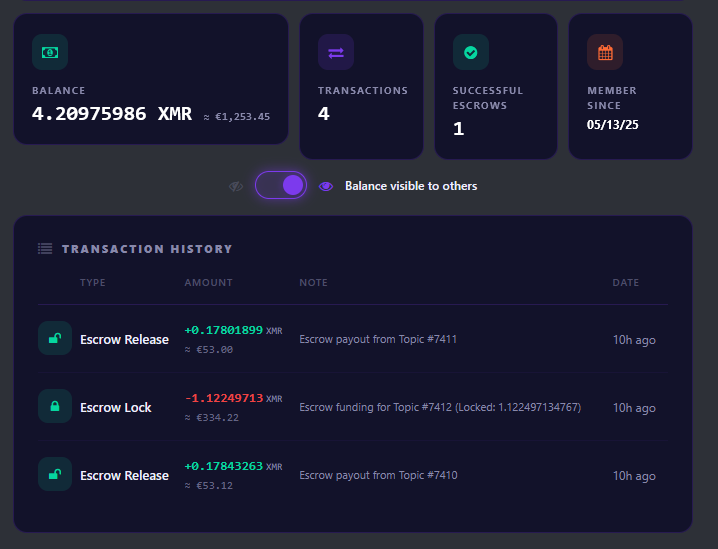718x549 pixels.
Task: Select the Amount column header
Action: 208,283
